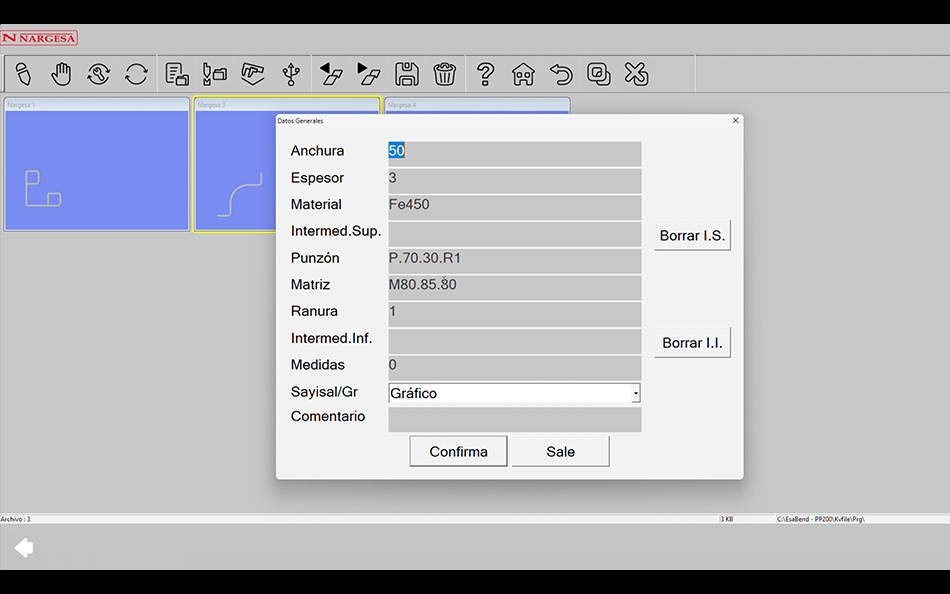Expand the Sayisal/Gr dropdown
The width and height of the screenshot is (950, 594).
[635, 394]
